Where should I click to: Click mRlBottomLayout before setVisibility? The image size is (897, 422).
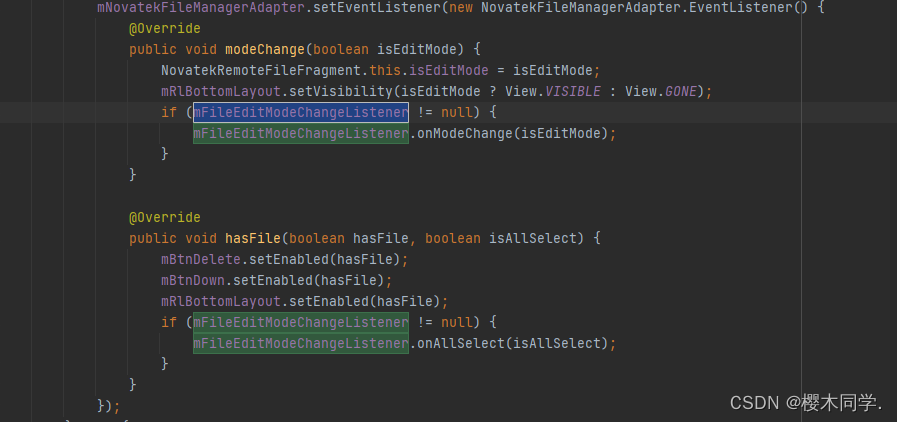point(221,91)
